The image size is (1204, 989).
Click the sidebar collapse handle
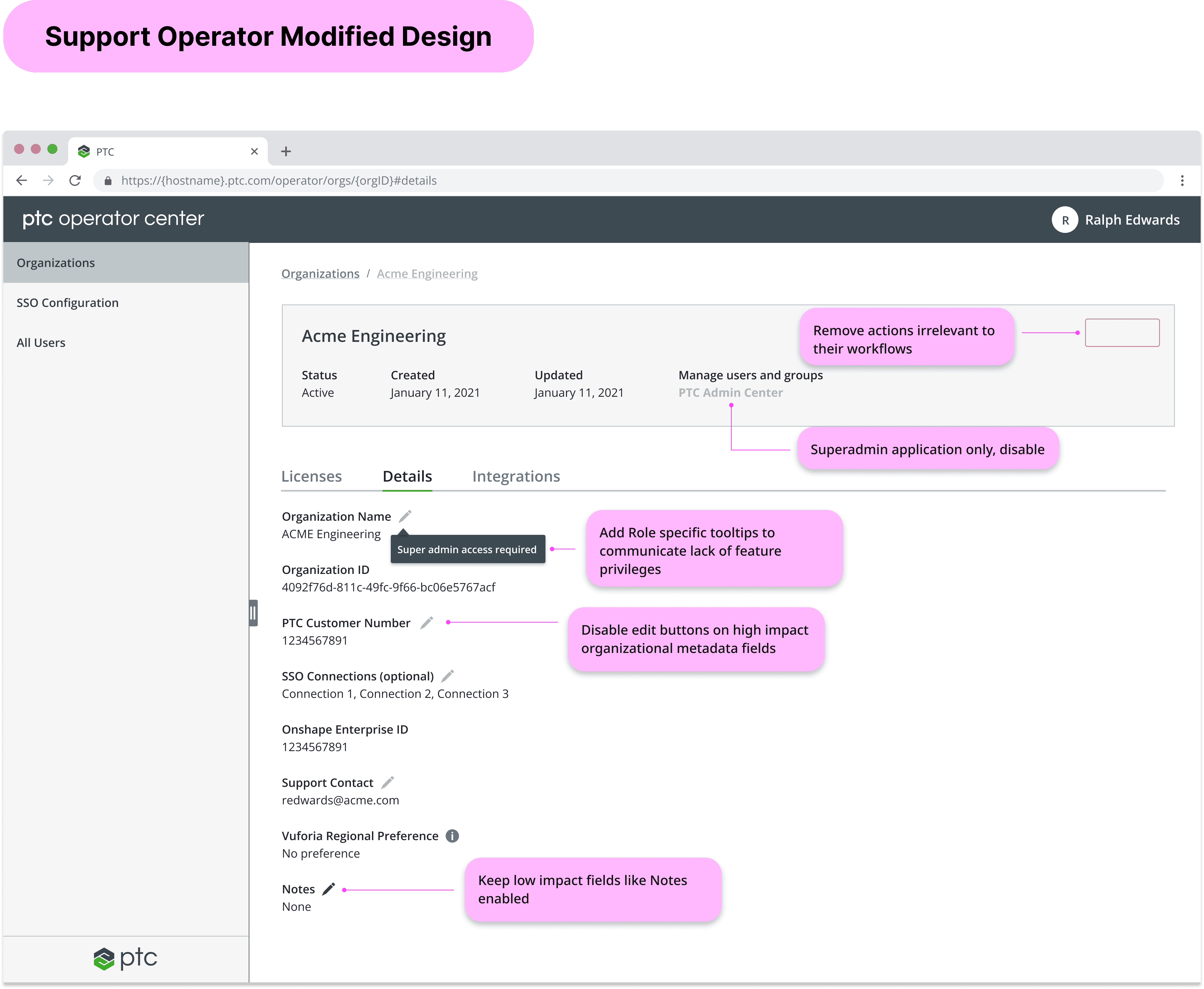pyautogui.click(x=253, y=613)
